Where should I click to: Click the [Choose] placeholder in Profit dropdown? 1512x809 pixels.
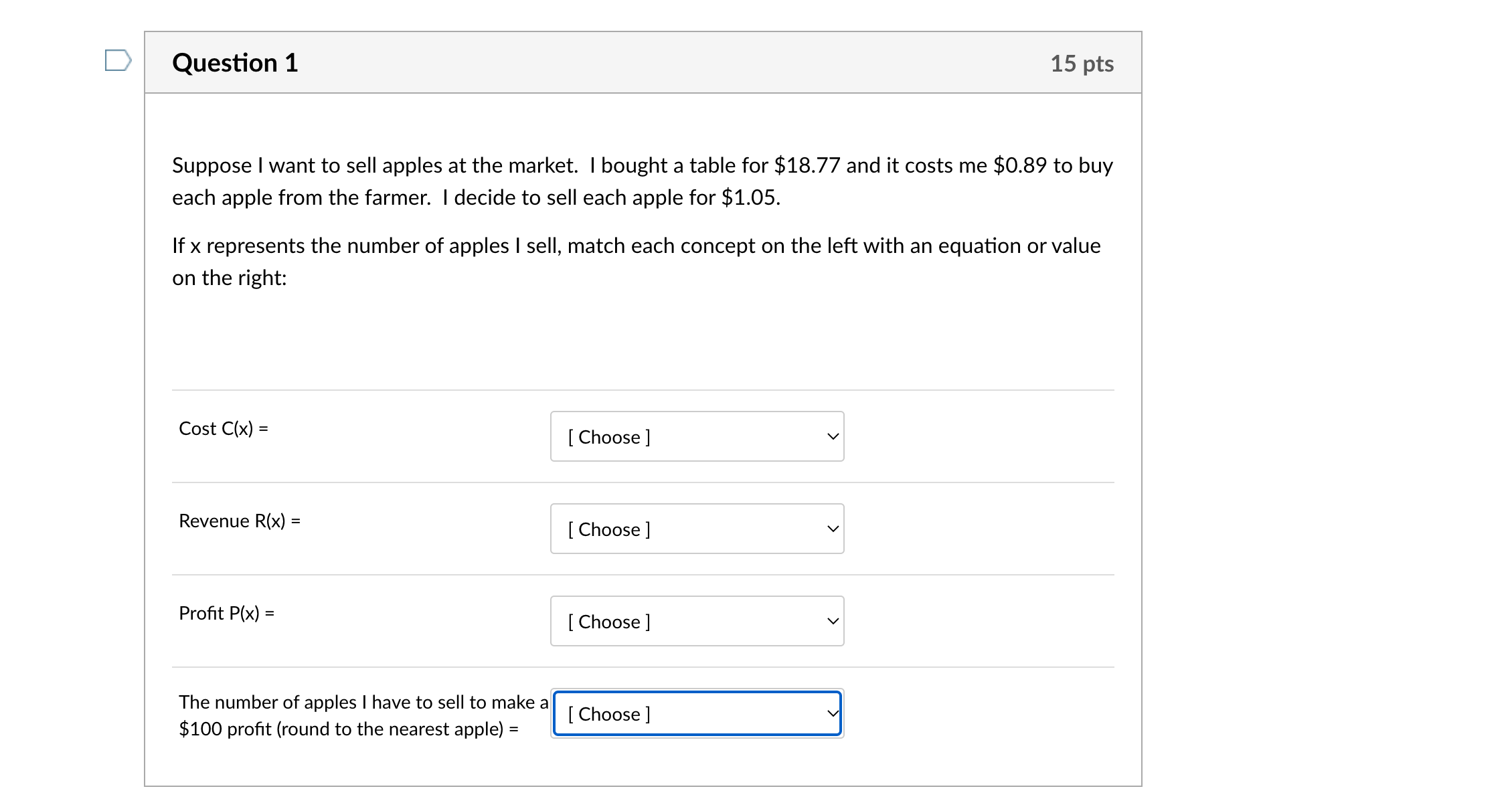[608, 621]
